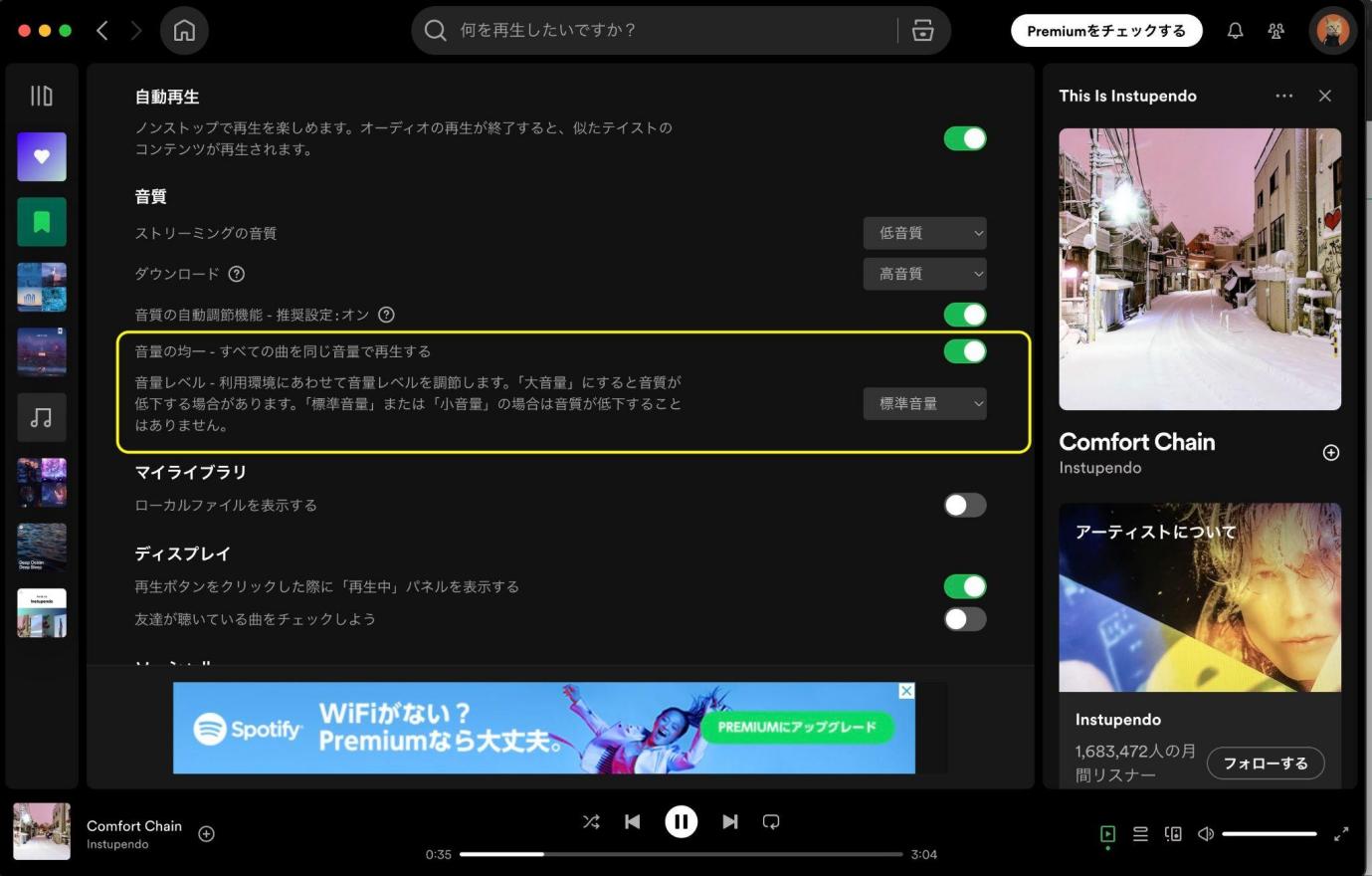Open Liked Songs heart tile

click(x=42, y=156)
